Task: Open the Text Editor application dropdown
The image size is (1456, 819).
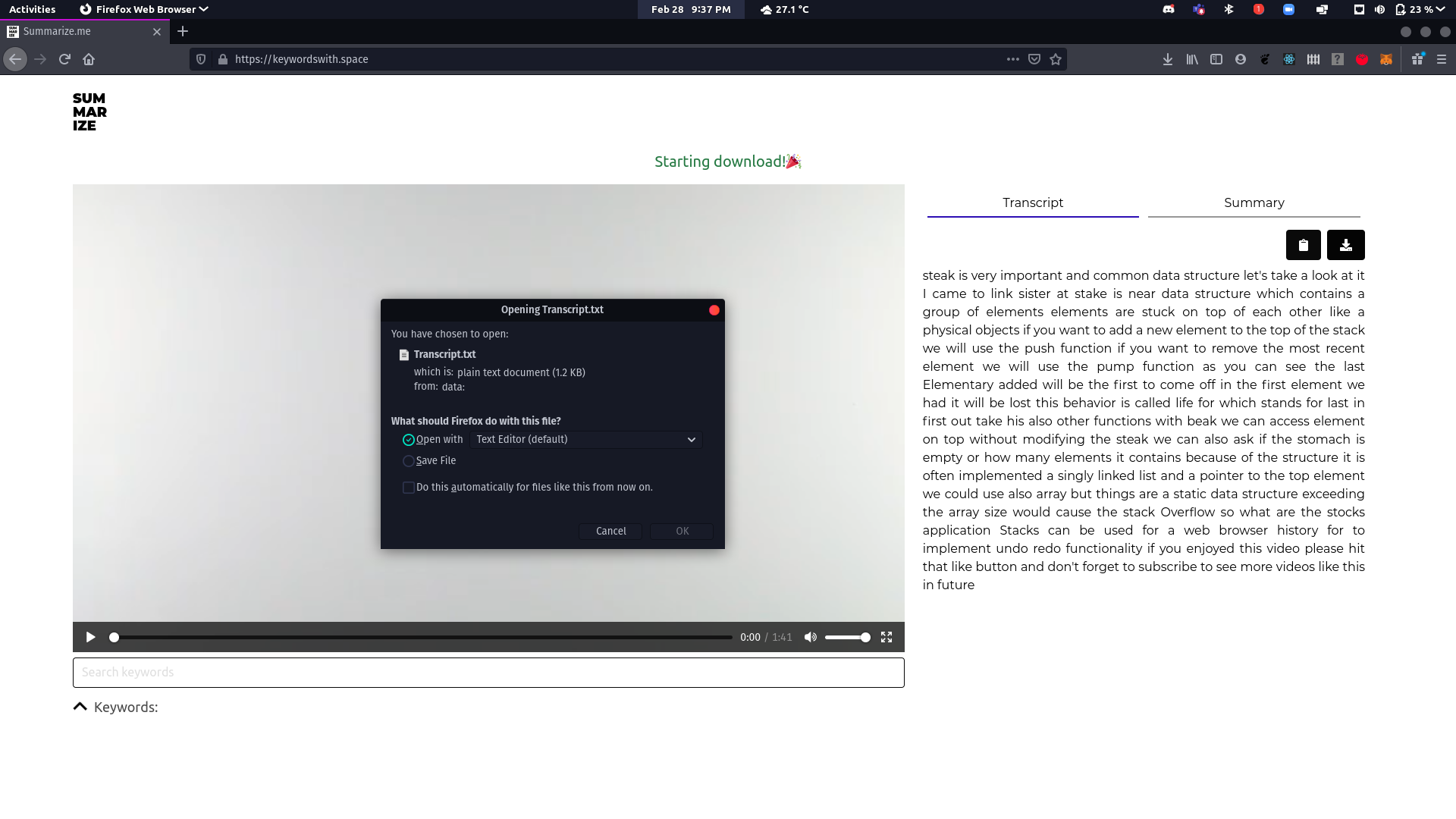Action: pos(585,440)
